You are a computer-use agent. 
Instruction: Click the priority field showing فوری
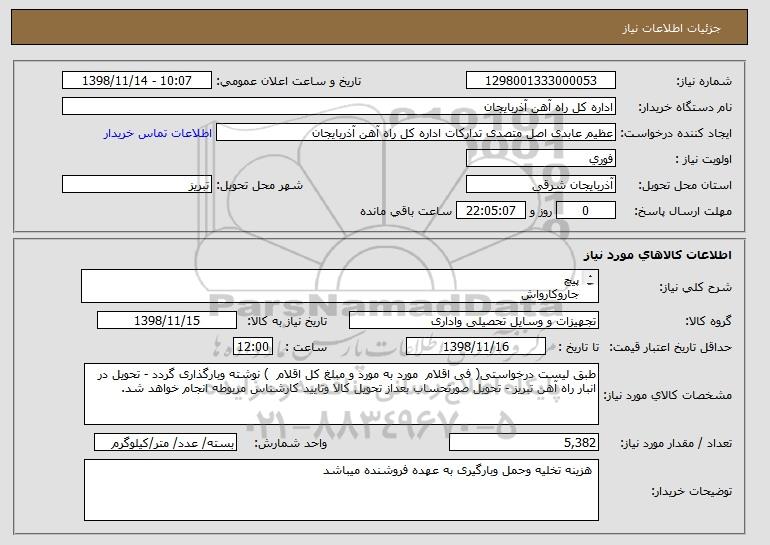(x=541, y=159)
